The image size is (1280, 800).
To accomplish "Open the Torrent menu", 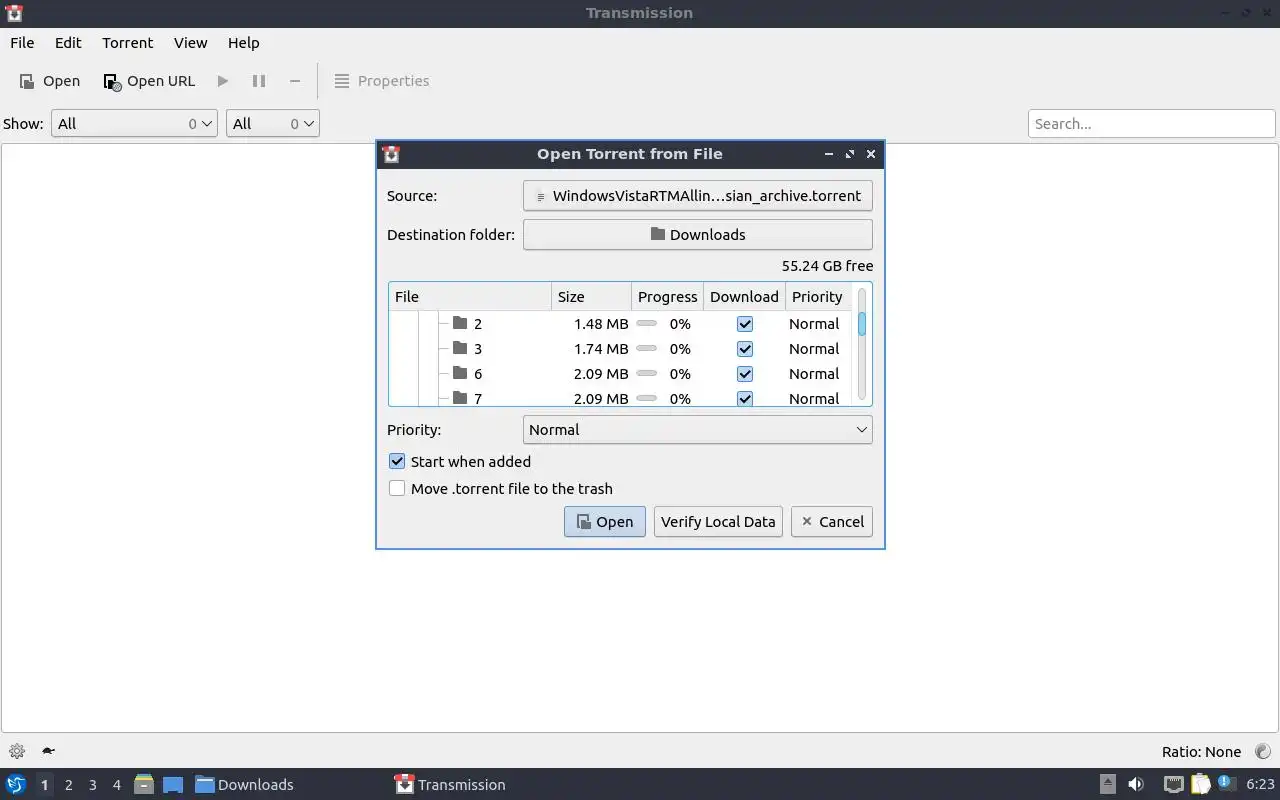I will pyautogui.click(x=128, y=43).
